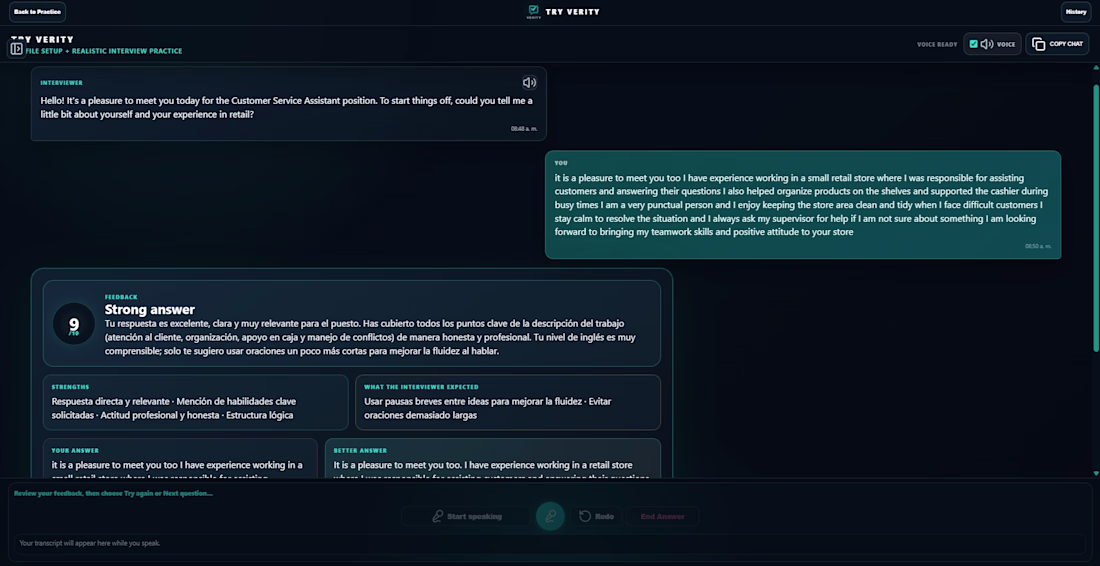
Task: Click the speaker icon in Voice button
Action: [986, 44]
